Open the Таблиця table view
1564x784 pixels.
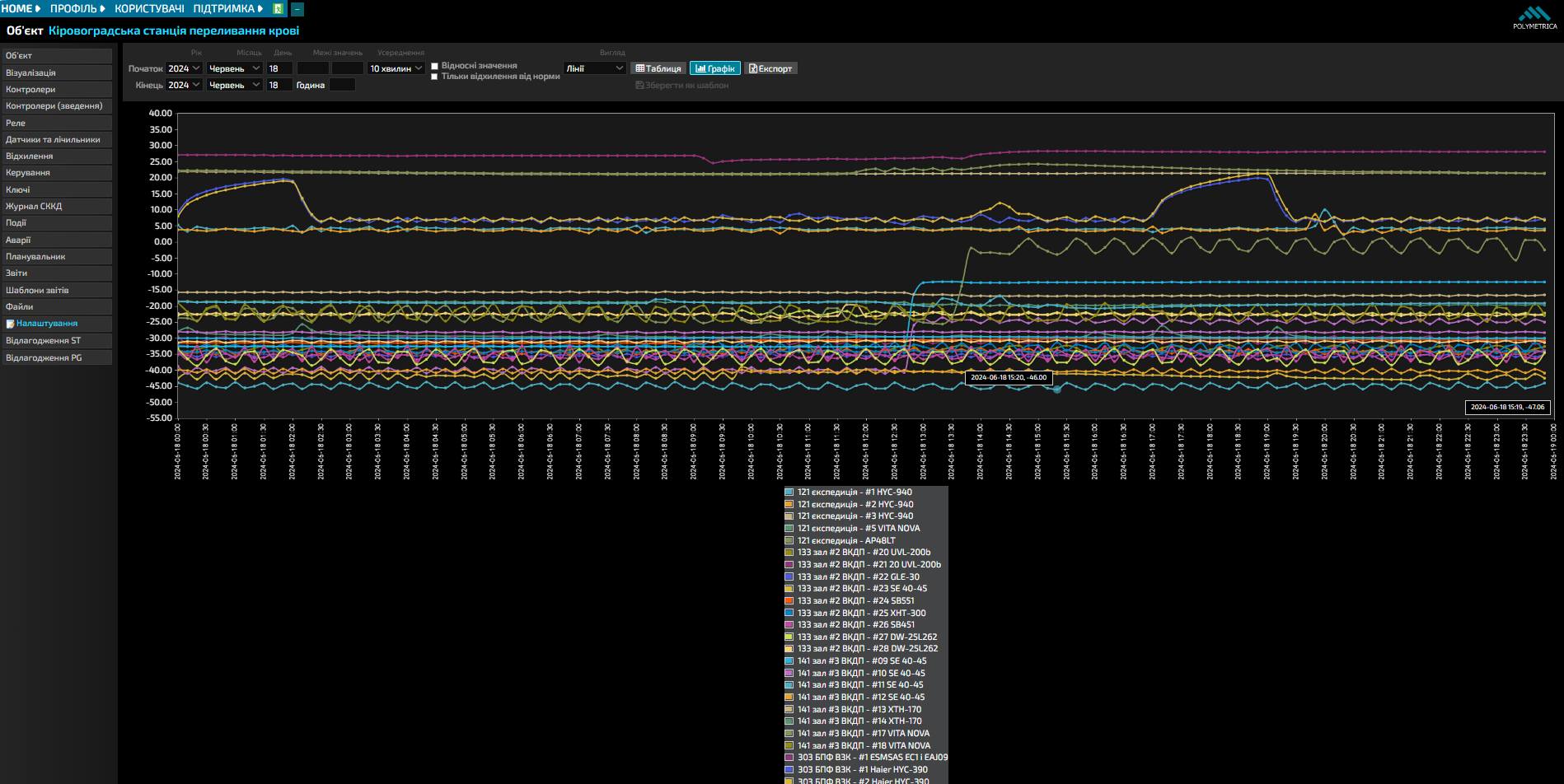click(x=658, y=68)
